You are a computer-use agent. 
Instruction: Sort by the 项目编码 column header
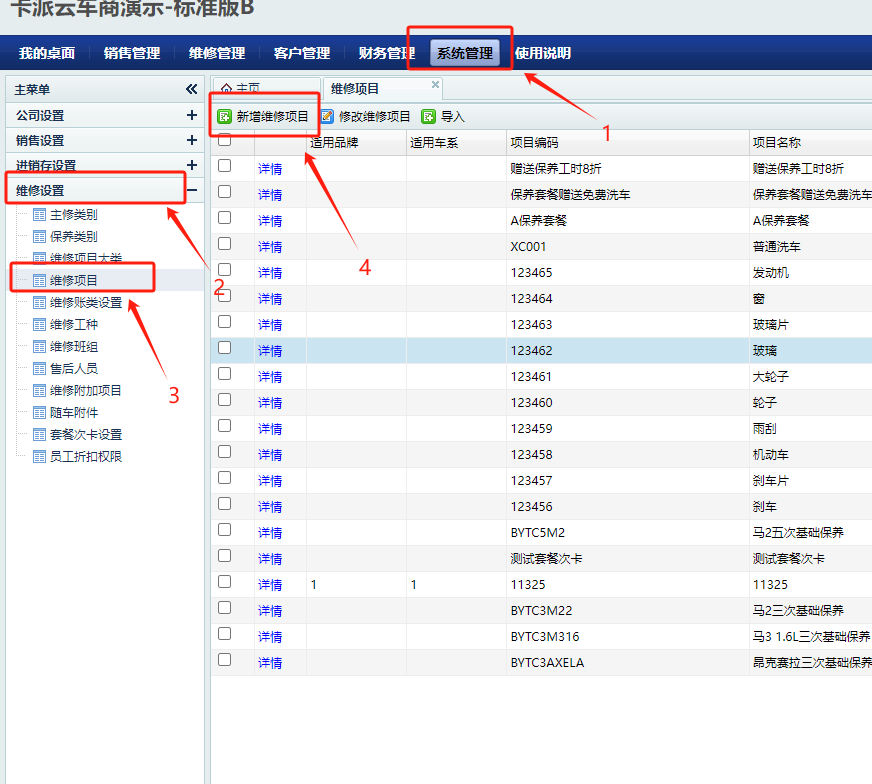(x=534, y=143)
